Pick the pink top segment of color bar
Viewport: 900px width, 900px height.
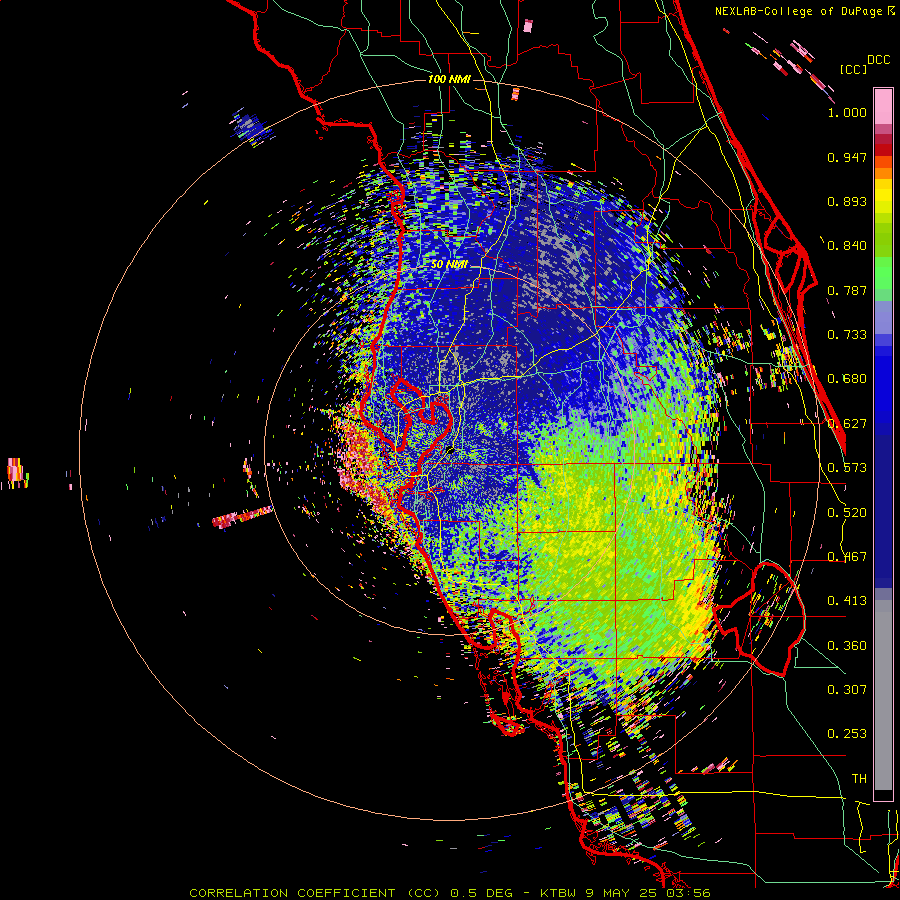(x=883, y=106)
